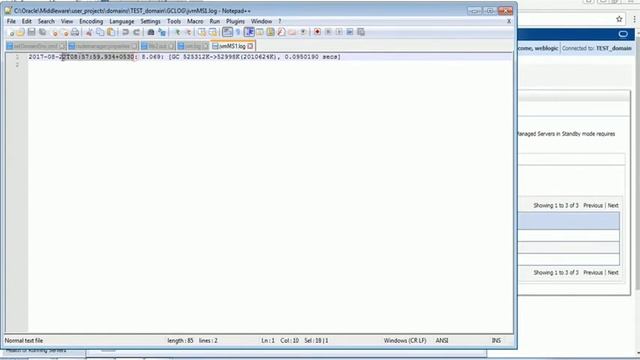Open User Defined Language dialog icon
The image size is (640, 360).
coord(260,32)
